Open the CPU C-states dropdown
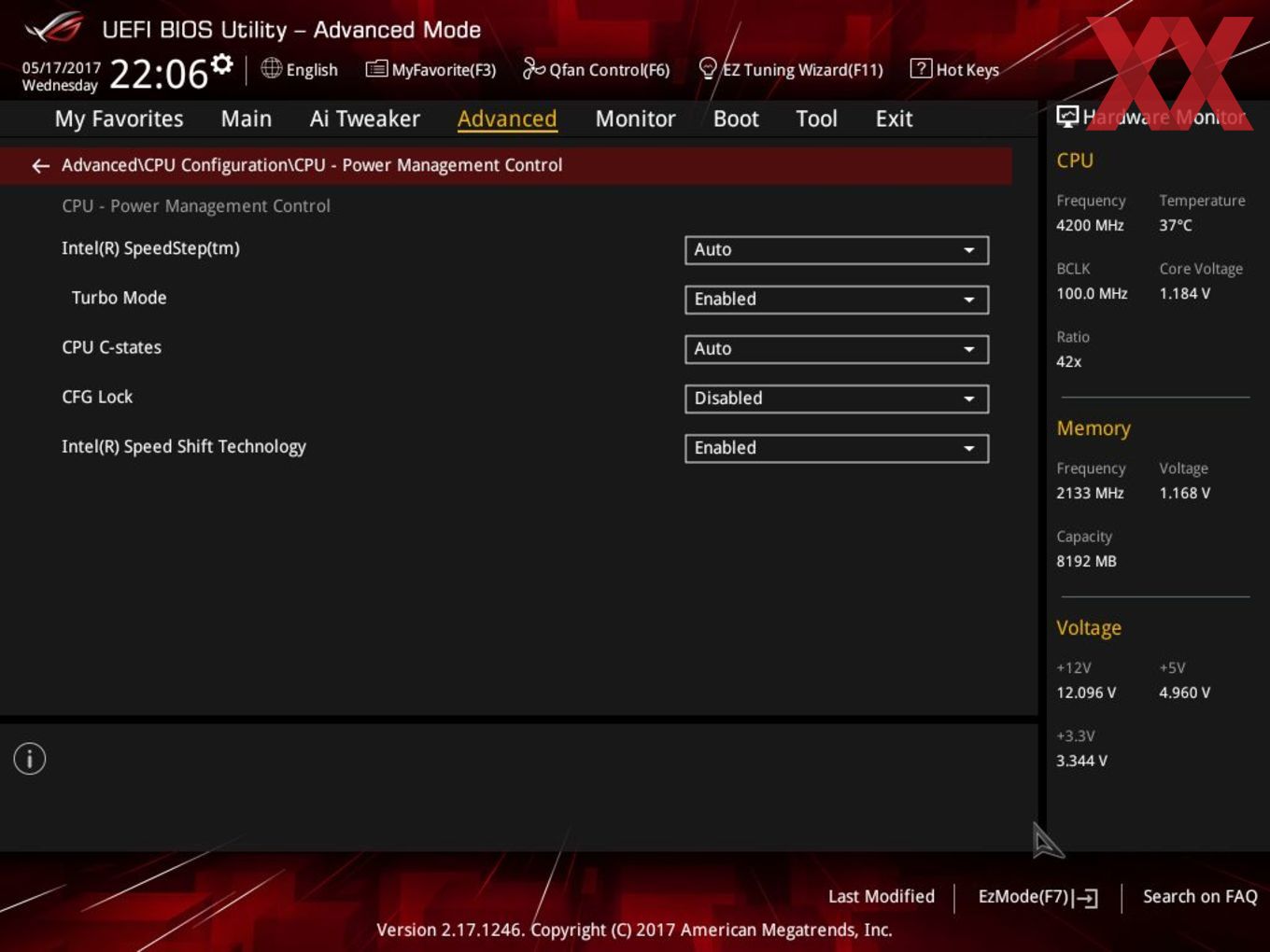The height and width of the screenshot is (952, 1270). 837,349
